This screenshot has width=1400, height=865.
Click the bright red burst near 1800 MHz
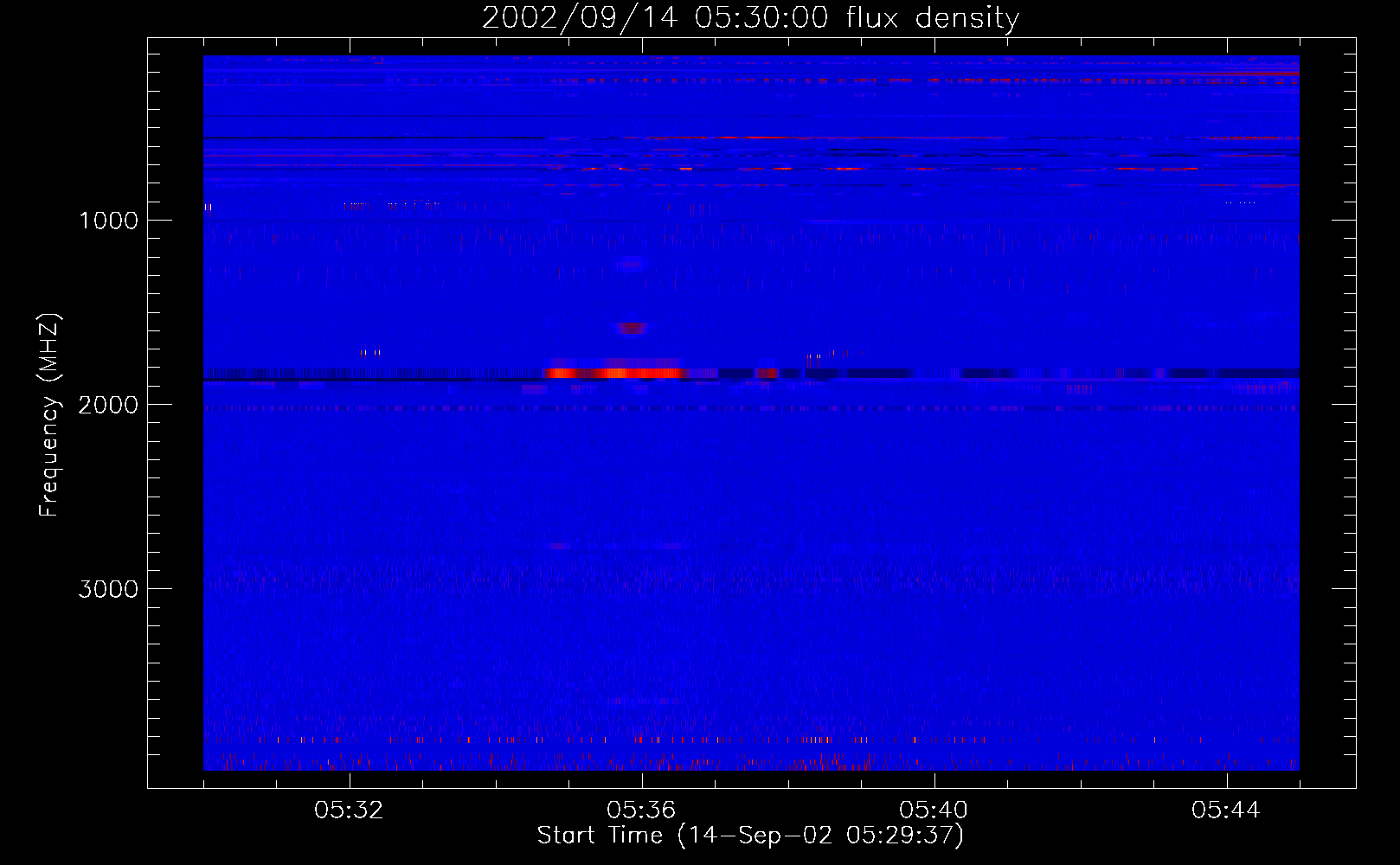616,373
